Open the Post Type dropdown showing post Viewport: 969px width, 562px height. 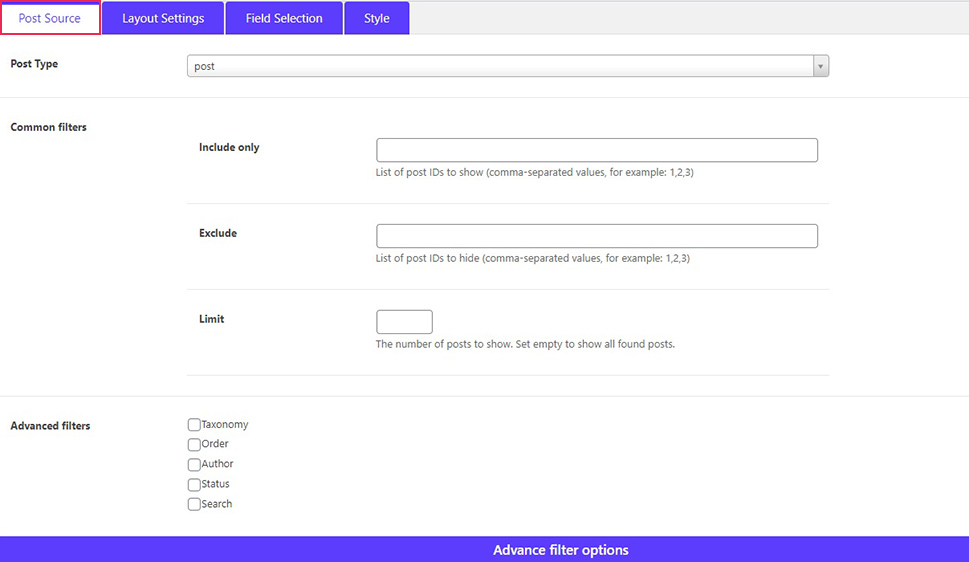507,66
